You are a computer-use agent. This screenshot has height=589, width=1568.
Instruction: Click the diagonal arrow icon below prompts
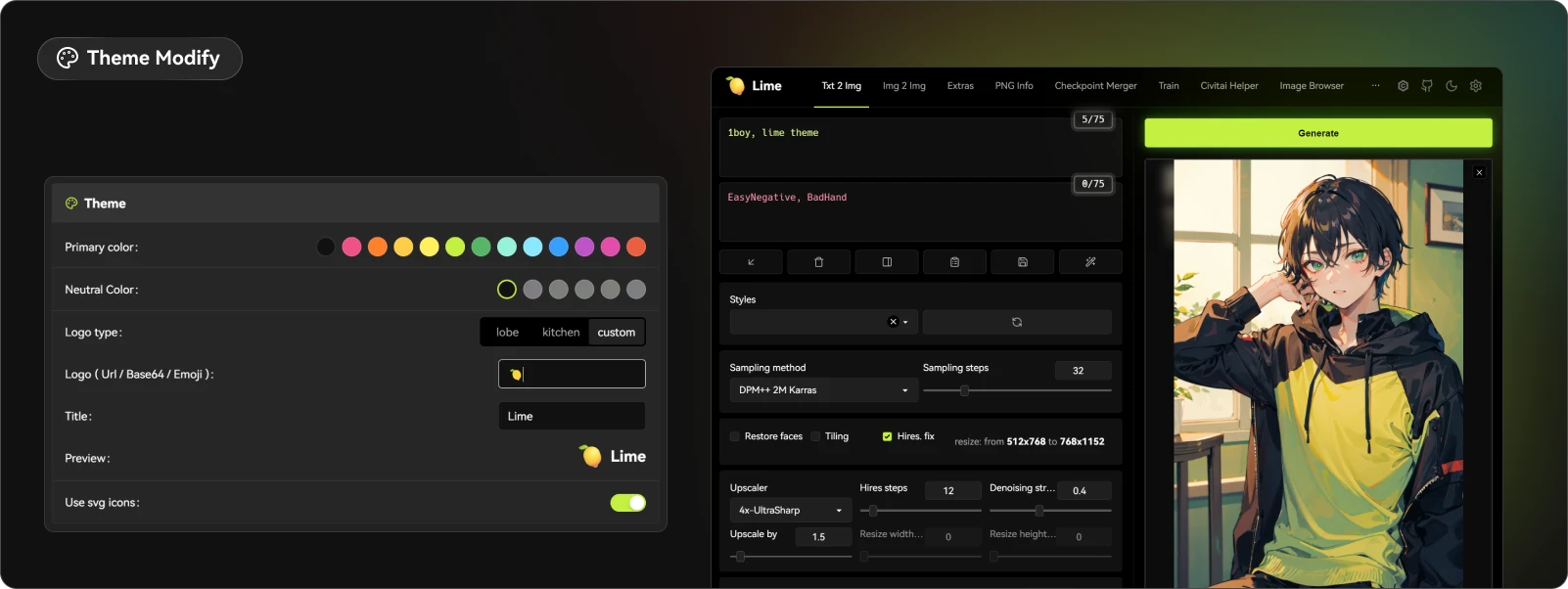coord(751,262)
